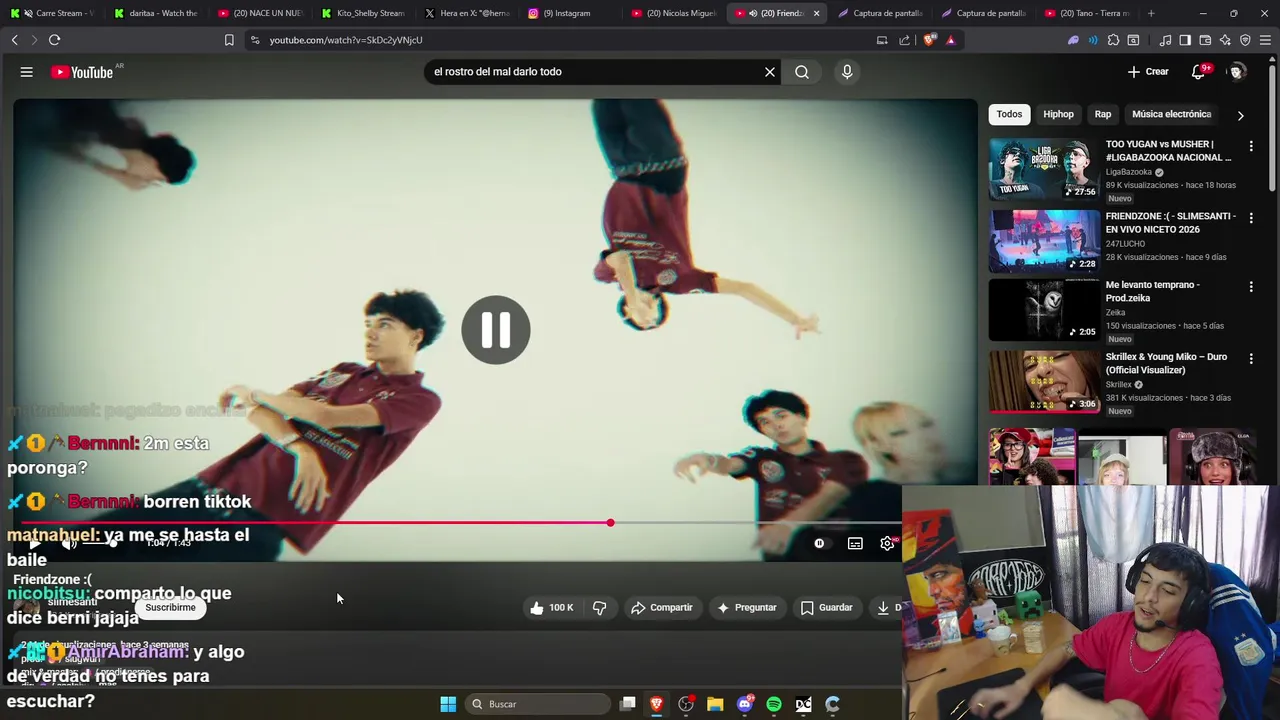Go to the YouTube home logo

coord(83,72)
